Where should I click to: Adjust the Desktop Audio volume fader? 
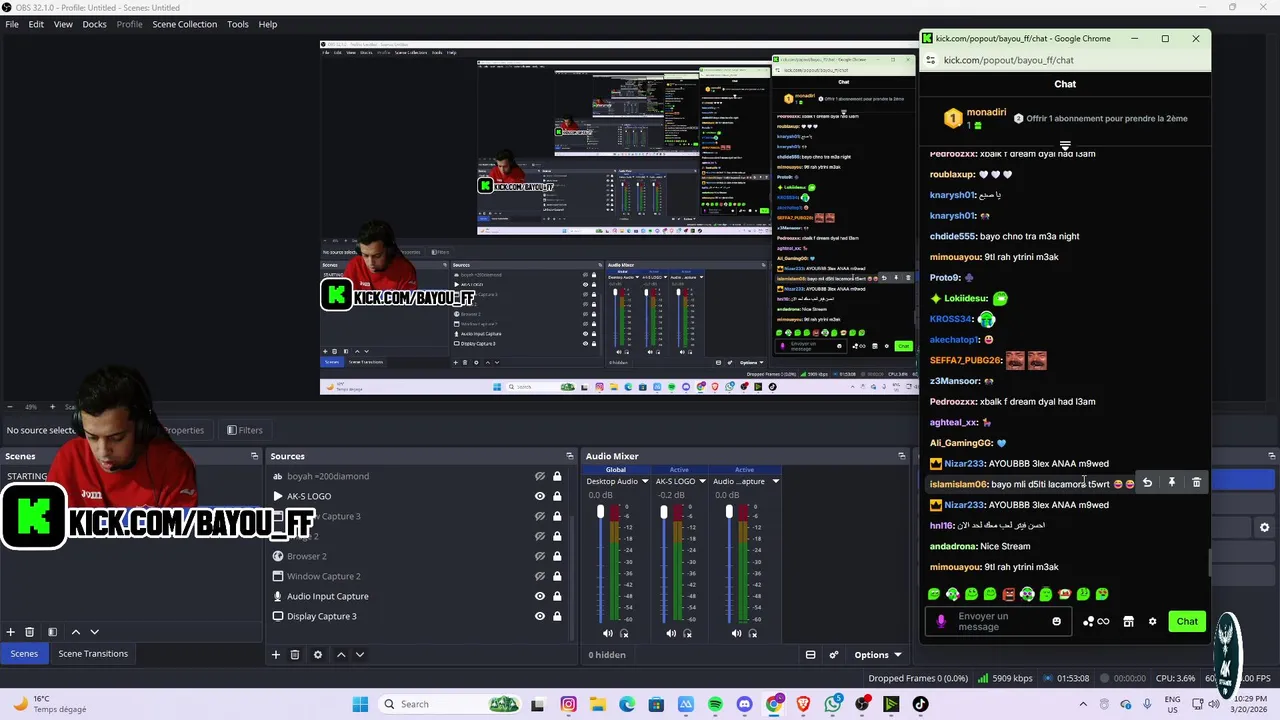[x=601, y=512]
